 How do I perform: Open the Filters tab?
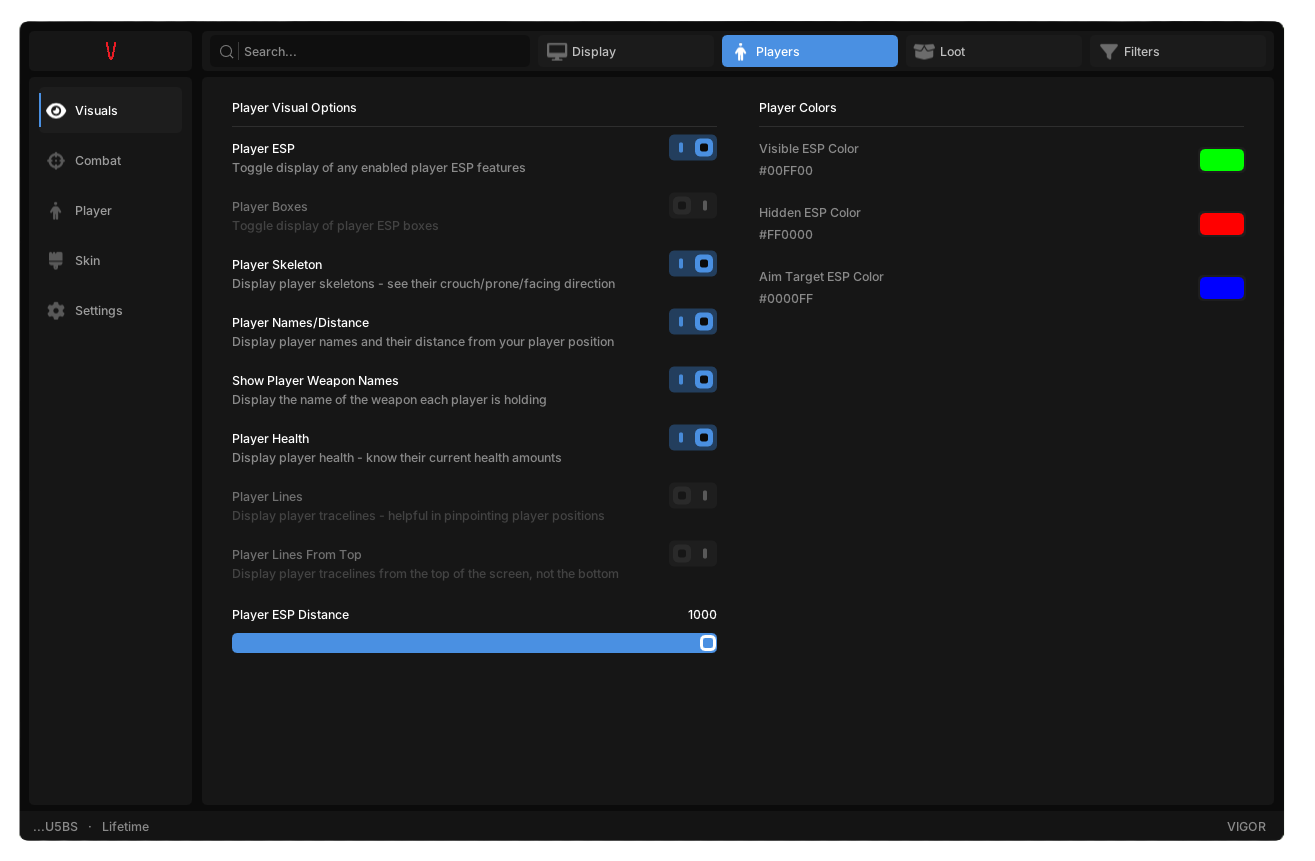(1178, 51)
